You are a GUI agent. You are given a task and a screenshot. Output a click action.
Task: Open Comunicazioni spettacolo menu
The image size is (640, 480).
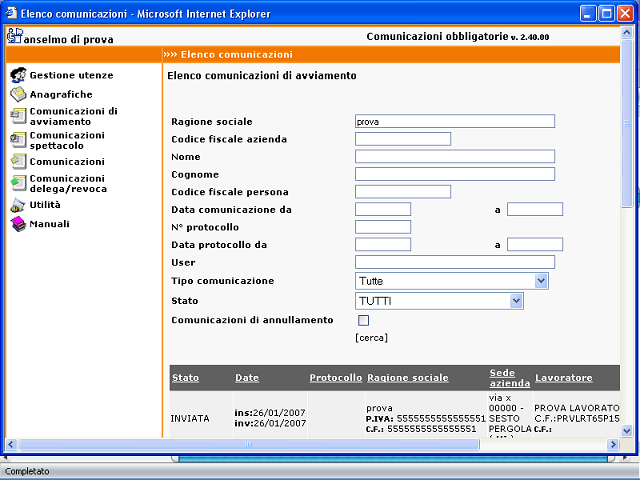point(67,140)
